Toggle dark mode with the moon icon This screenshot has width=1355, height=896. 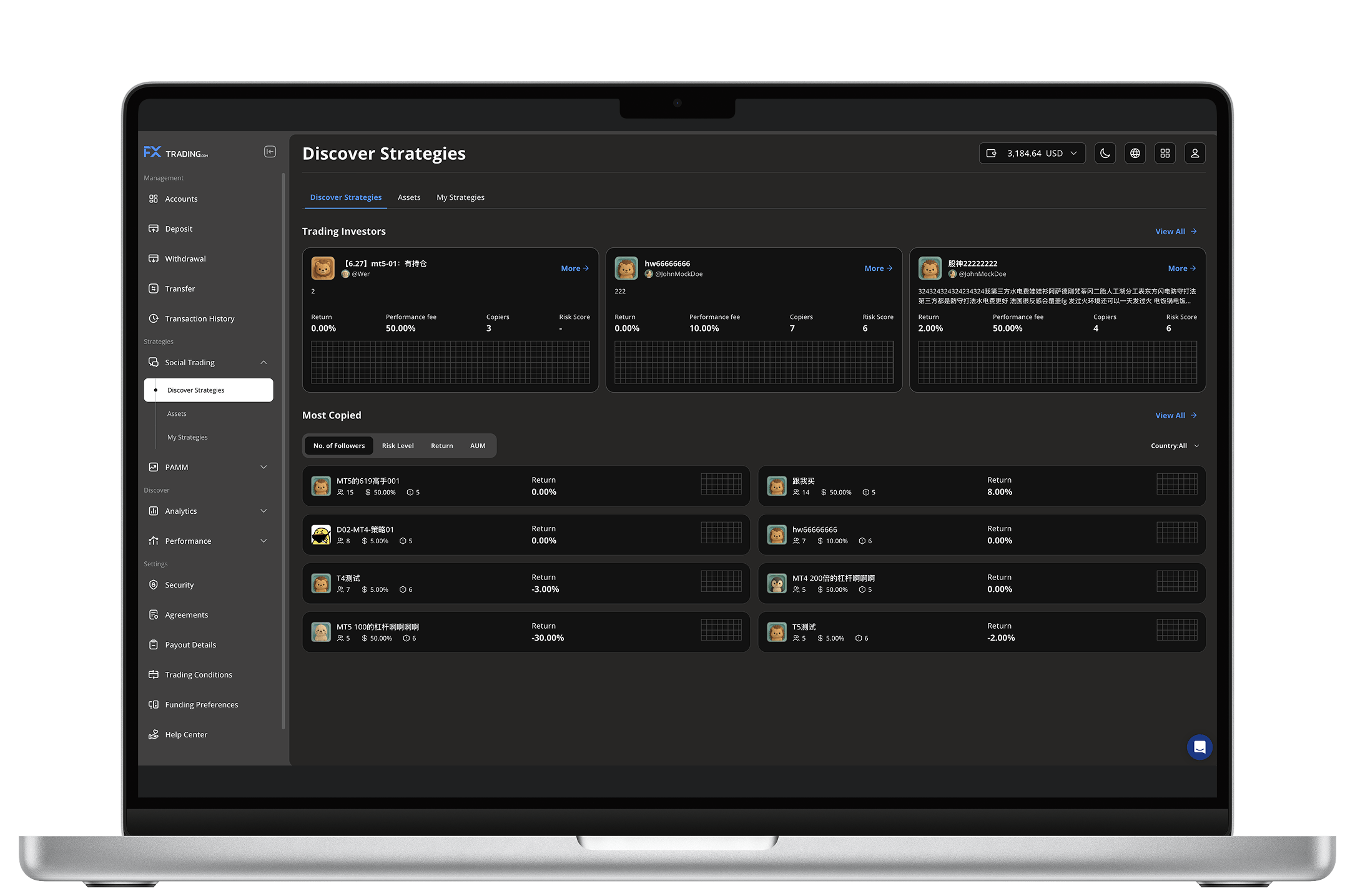coord(1105,153)
